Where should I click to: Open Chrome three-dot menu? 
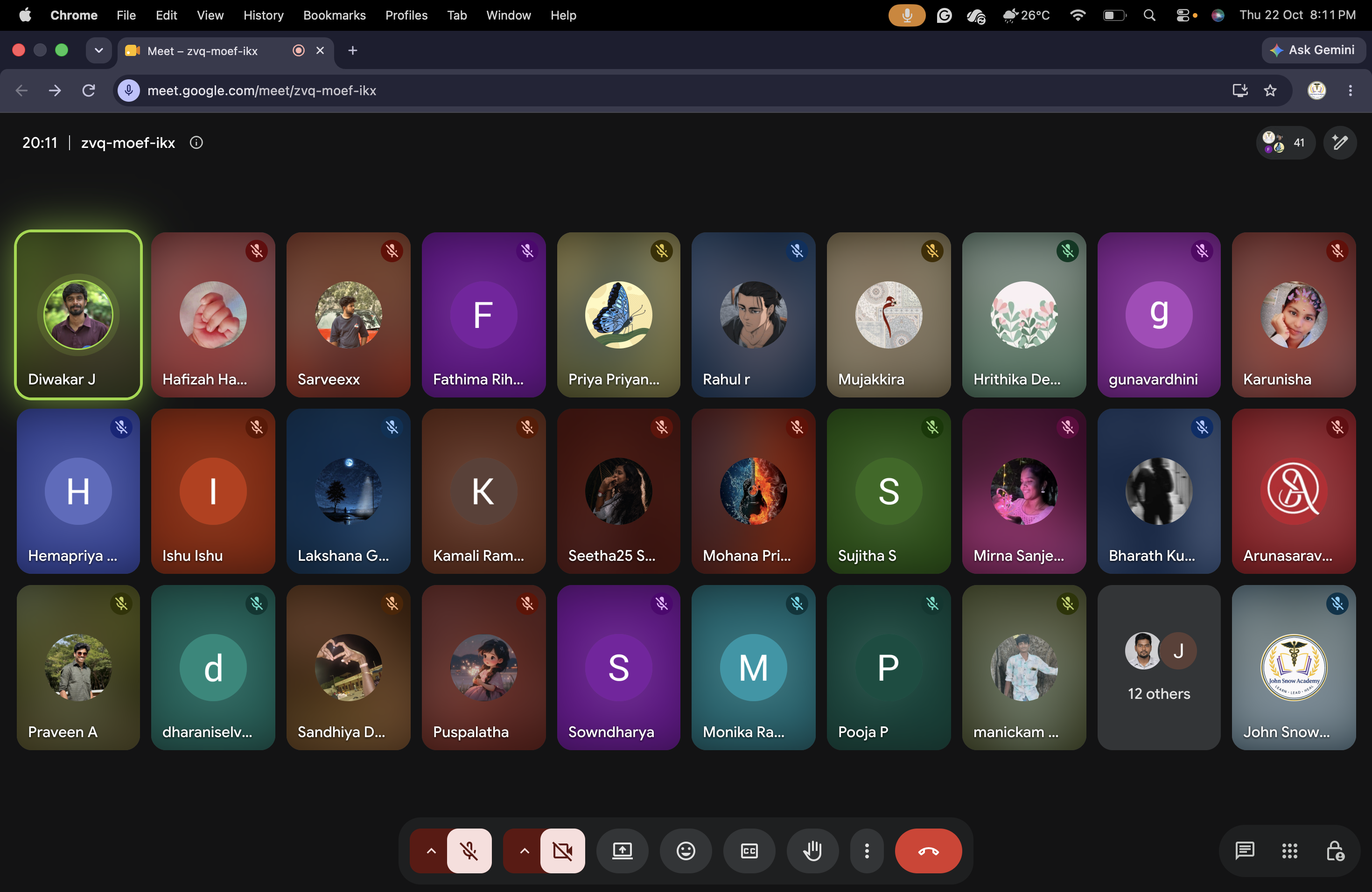click(x=1350, y=91)
